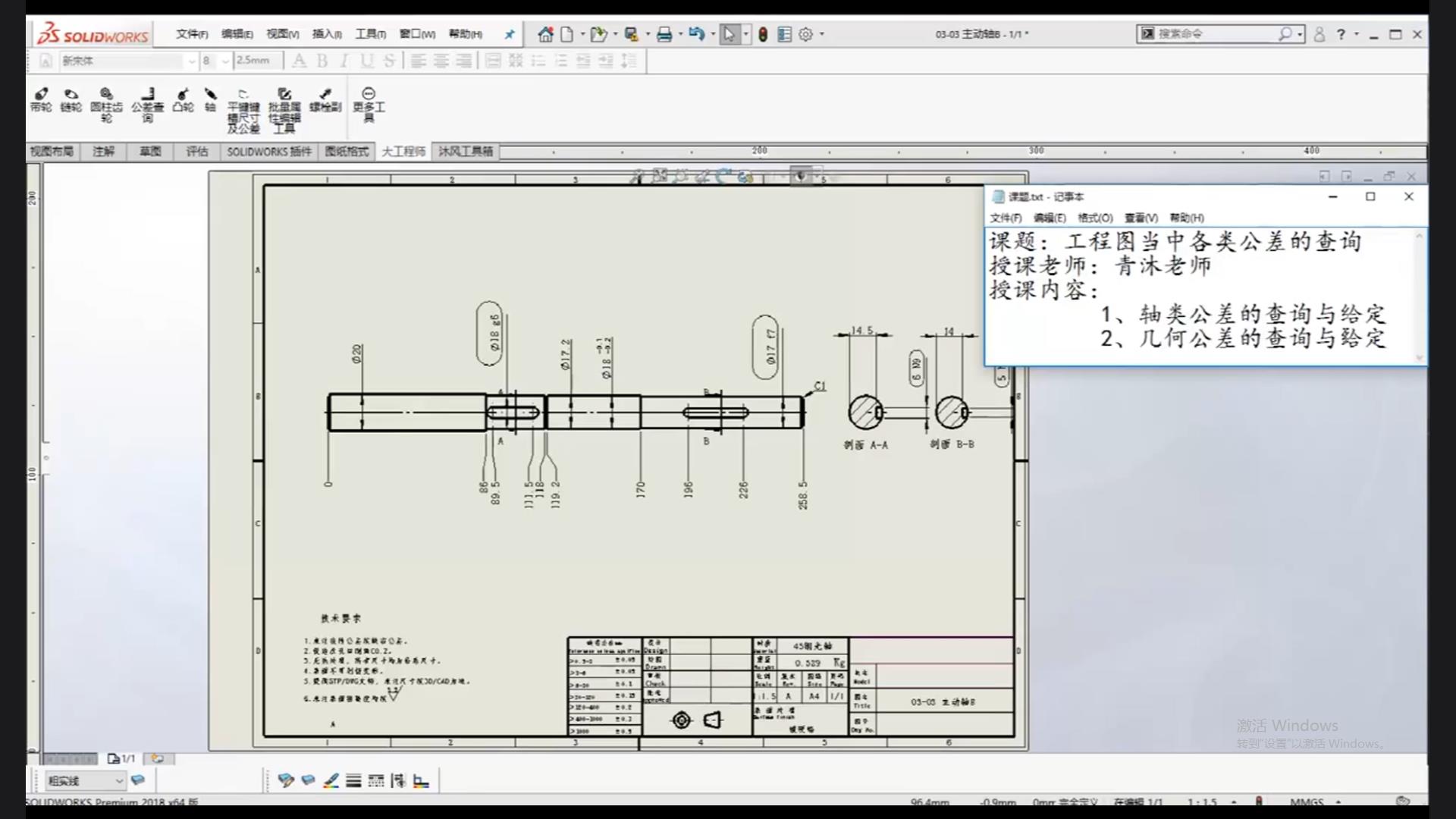Open 格式(O) menu in Notepad
The width and height of the screenshot is (1456, 819).
(1095, 218)
